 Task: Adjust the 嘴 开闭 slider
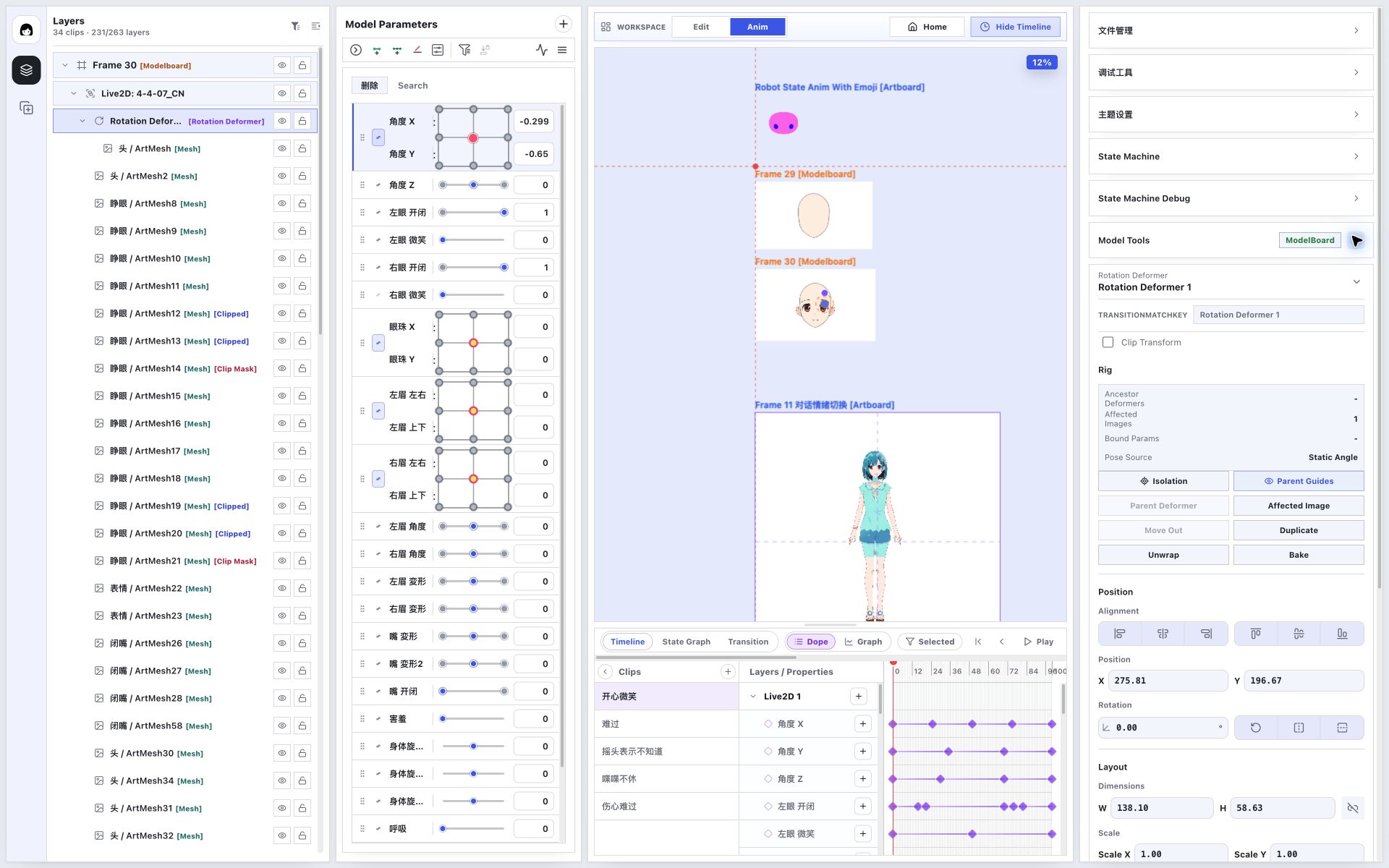473,692
